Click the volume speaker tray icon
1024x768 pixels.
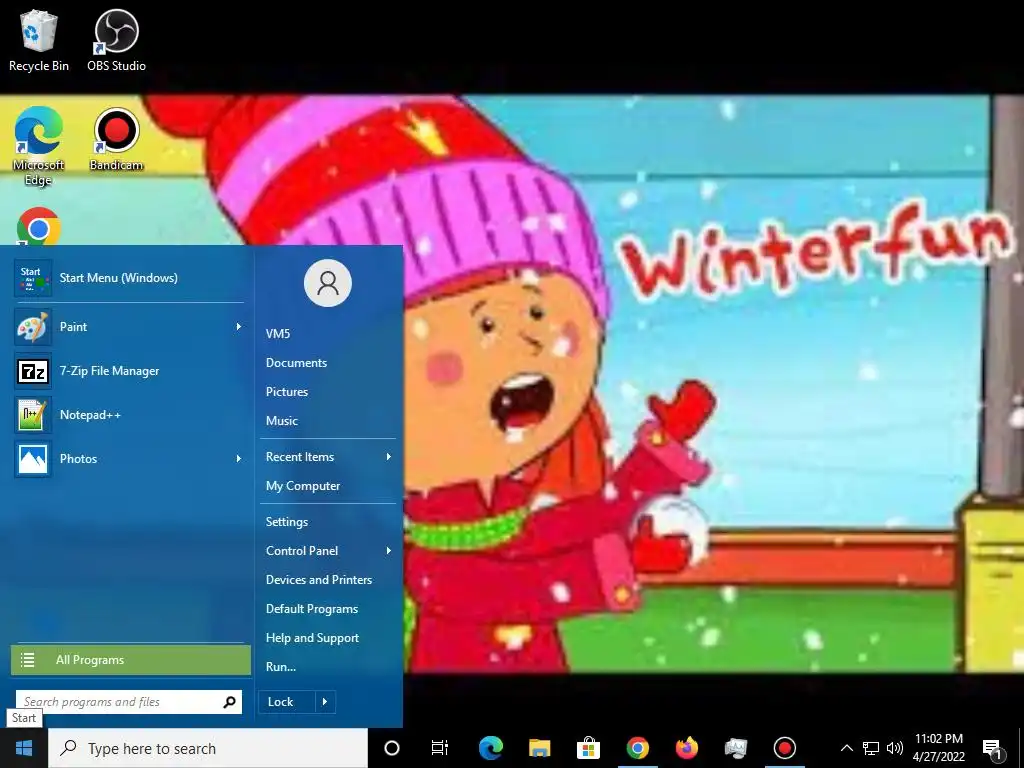pyautogui.click(x=895, y=748)
